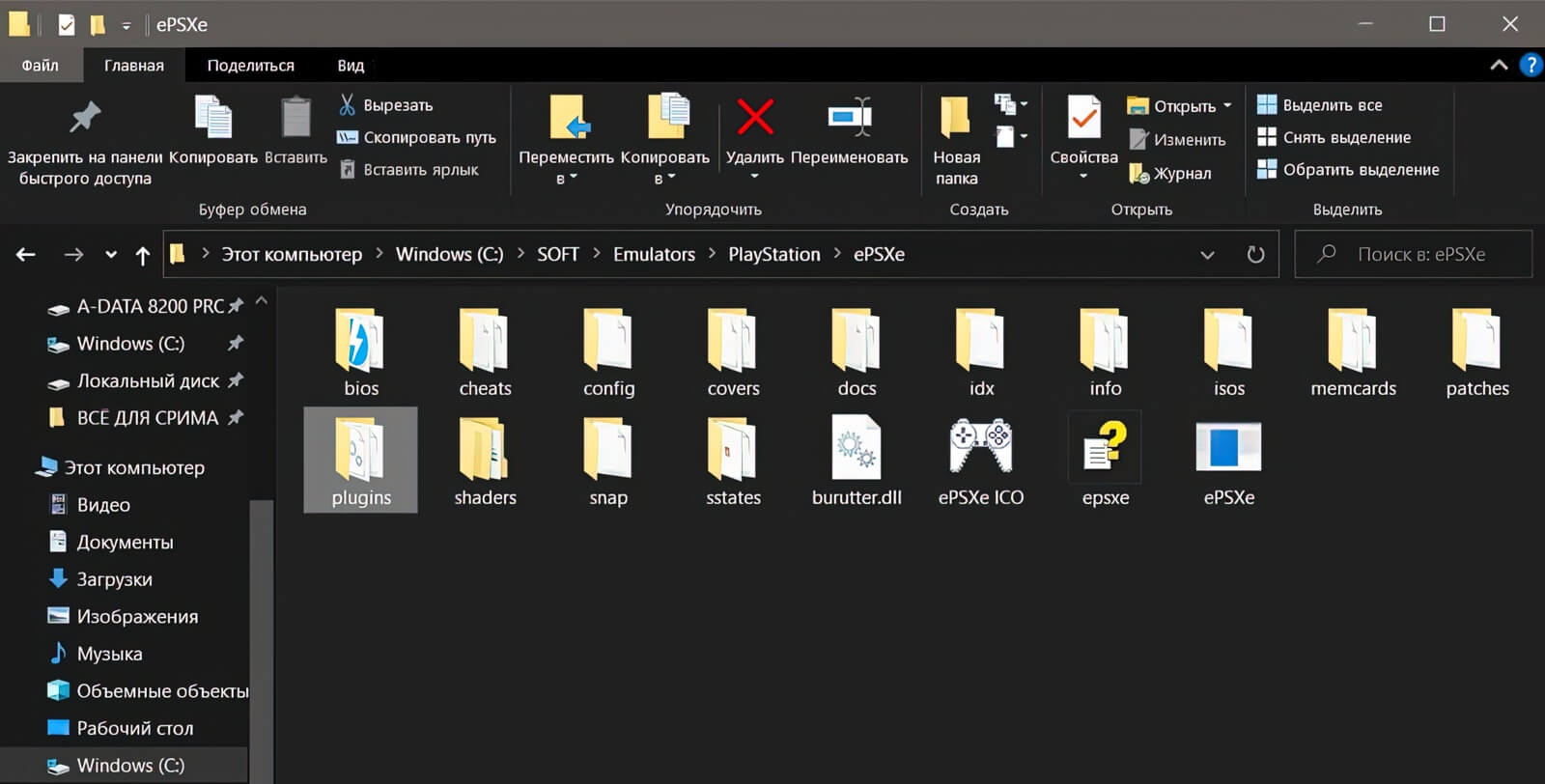This screenshot has width=1545, height=784.
Task: Open the config folder
Action: [x=608, y=351]
